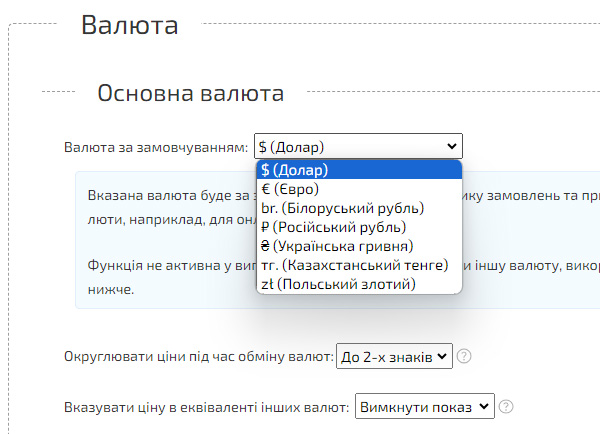
Task: Click the 'Валюта' page heading
Action: [129, 25]
